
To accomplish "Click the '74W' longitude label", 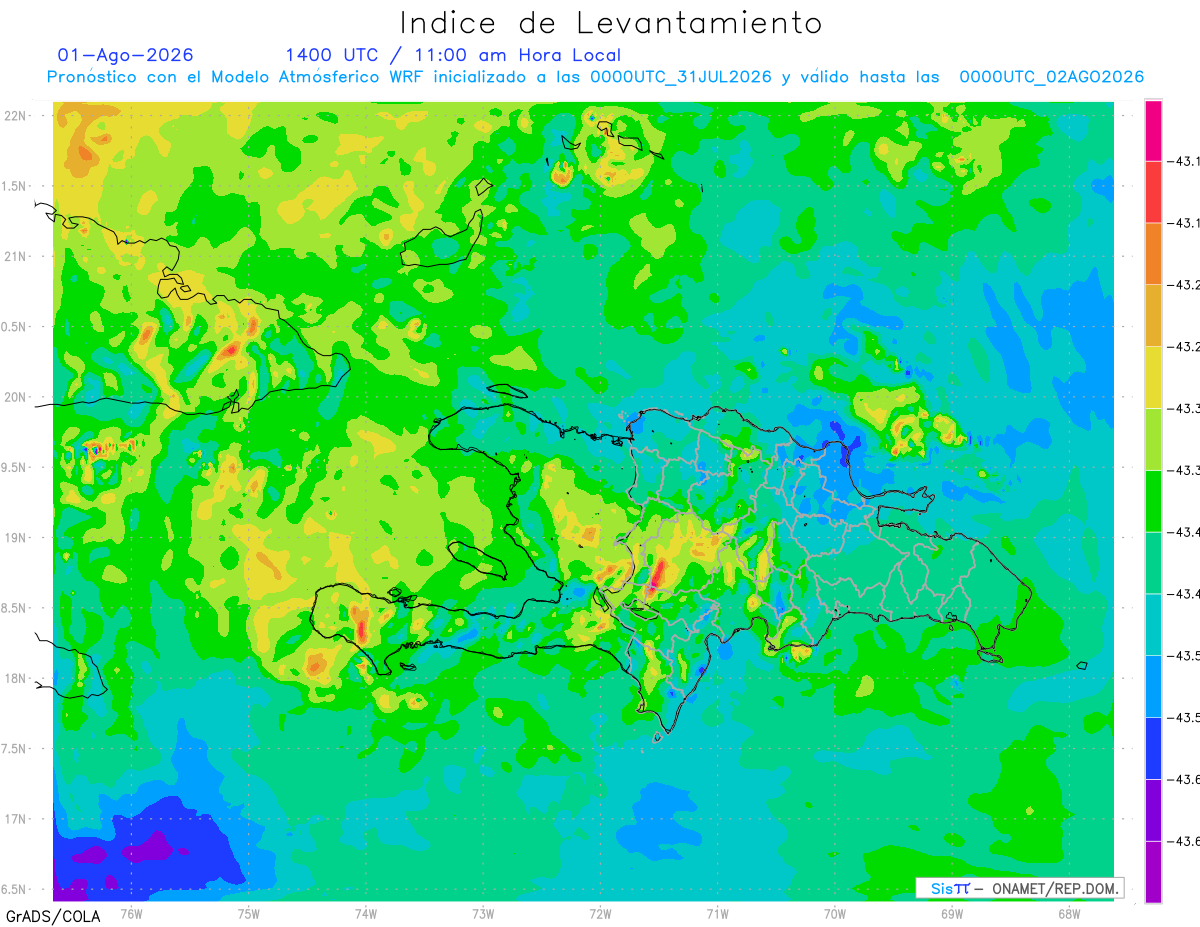I will (366, 913).
